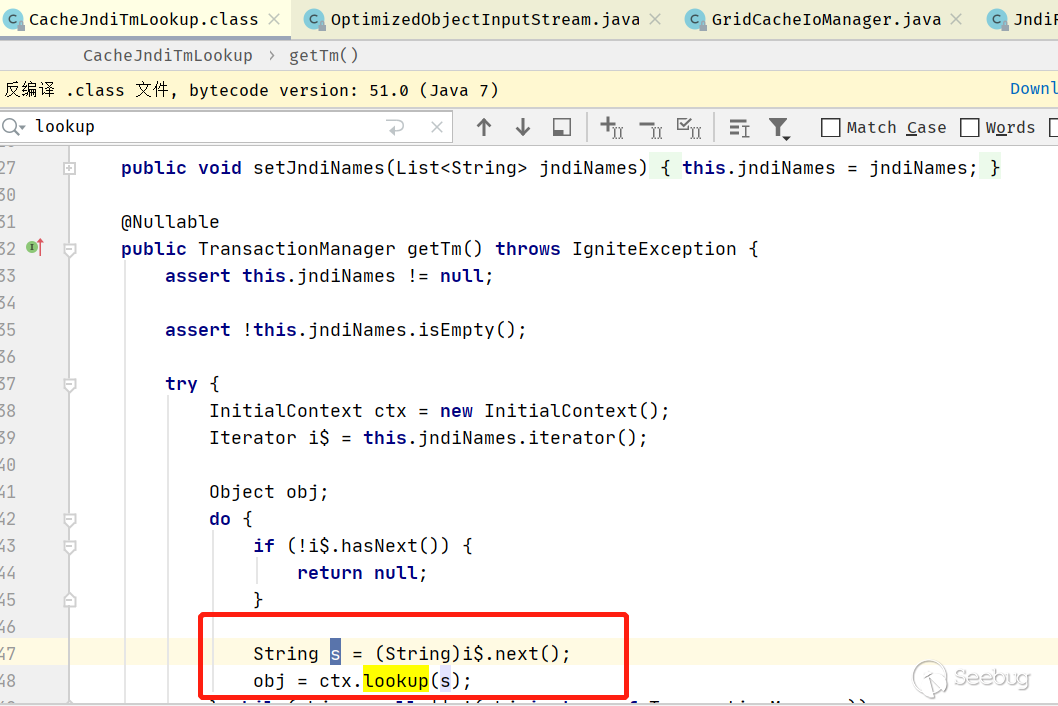Collapse the getTm method fold
This screenshot has height=706, width=1058.
coord(70,249)
